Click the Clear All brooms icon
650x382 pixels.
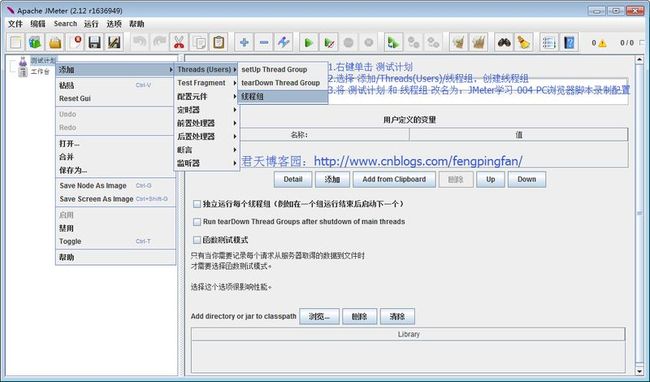click(x=478, y=42)
